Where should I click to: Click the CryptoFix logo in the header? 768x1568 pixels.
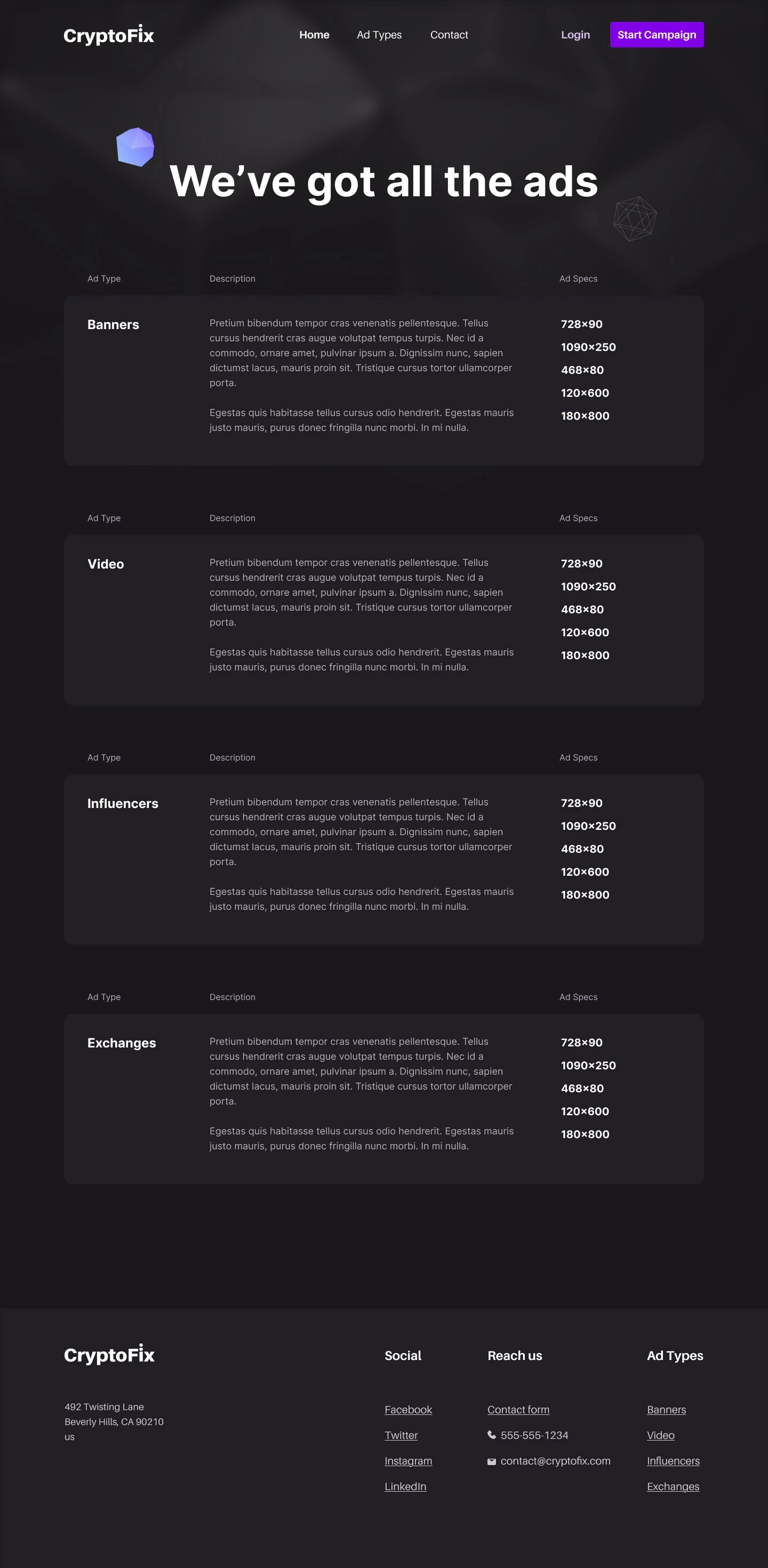109,35
